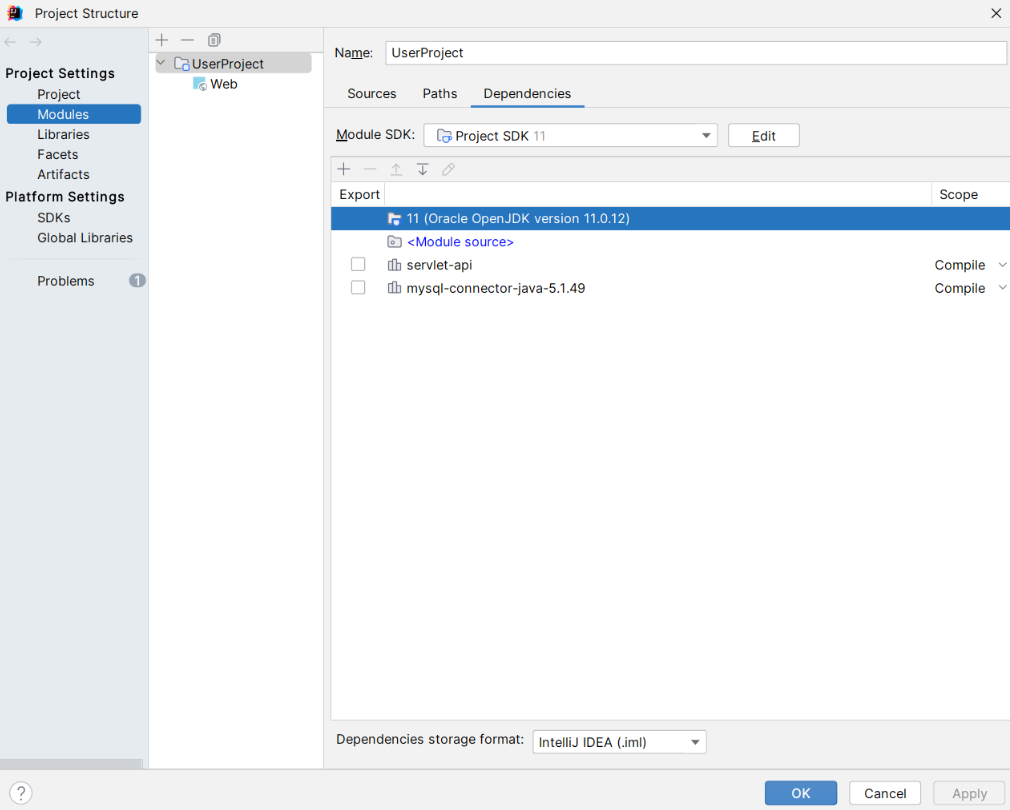Click the Problems count badge

[137, 280]
